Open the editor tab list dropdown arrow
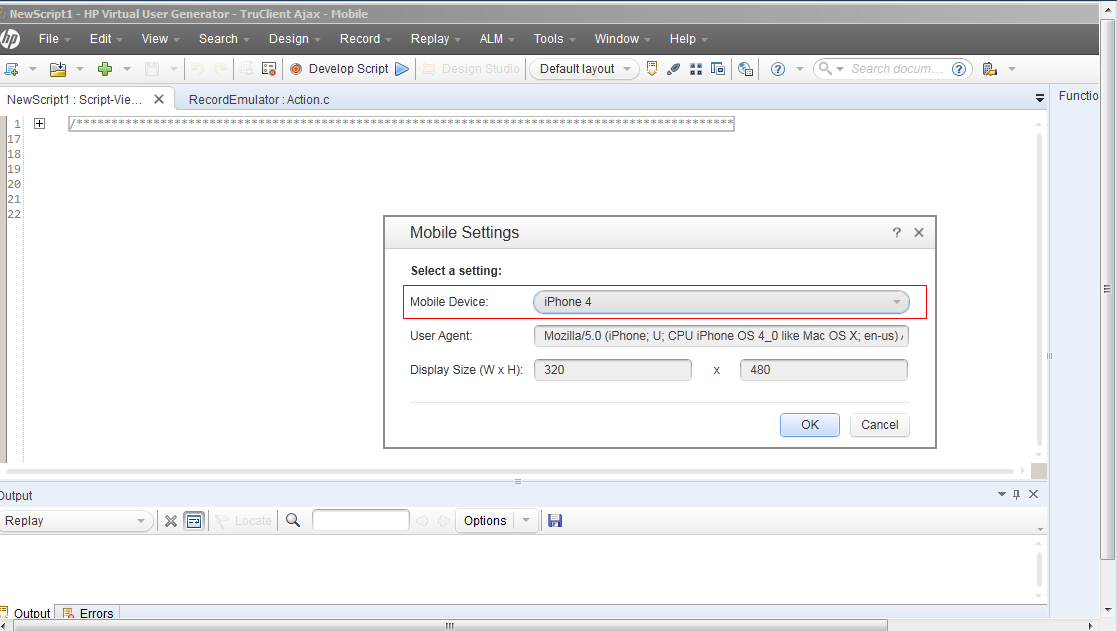Screen dimensions: 1117x631 [1039, 98]
